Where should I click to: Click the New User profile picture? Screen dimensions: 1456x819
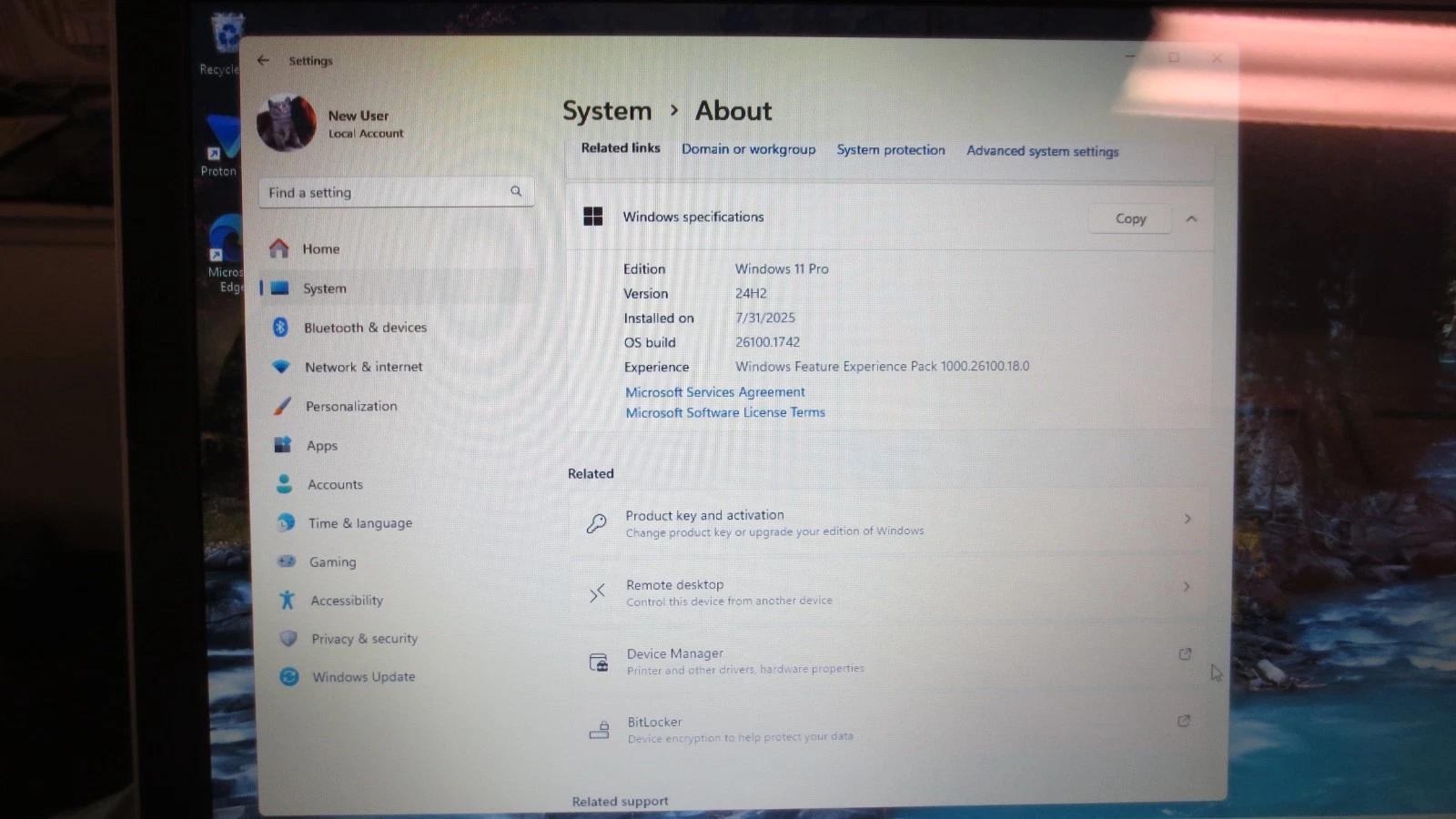point(287,123)
